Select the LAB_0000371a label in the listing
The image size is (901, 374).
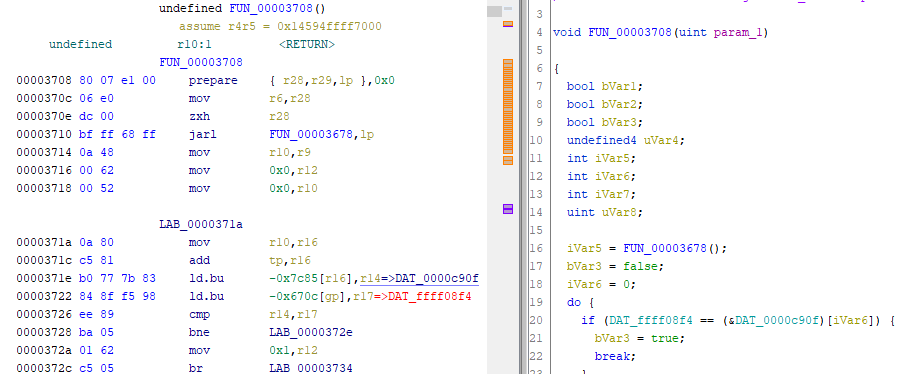click(201, 225)
